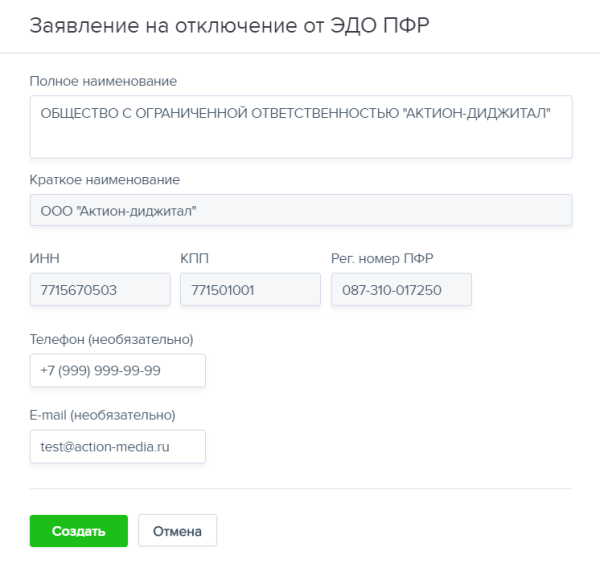This screenshot has width=600, height=568.
Task: Click the Рег. номер ПФР label
Action: [x=382, y=259]
